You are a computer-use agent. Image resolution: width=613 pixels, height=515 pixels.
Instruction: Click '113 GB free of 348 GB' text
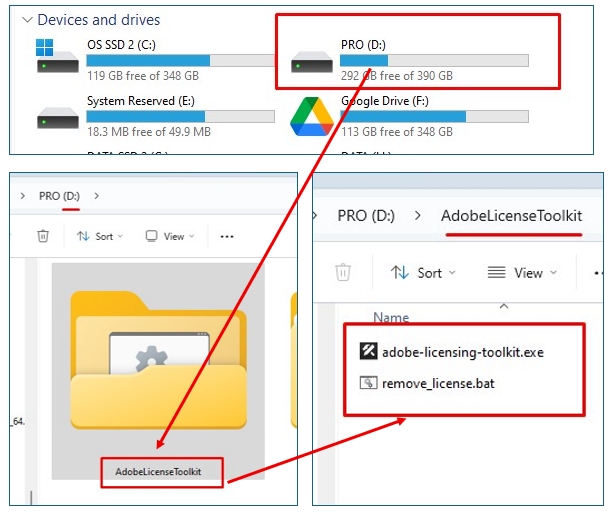coord(397,132)
